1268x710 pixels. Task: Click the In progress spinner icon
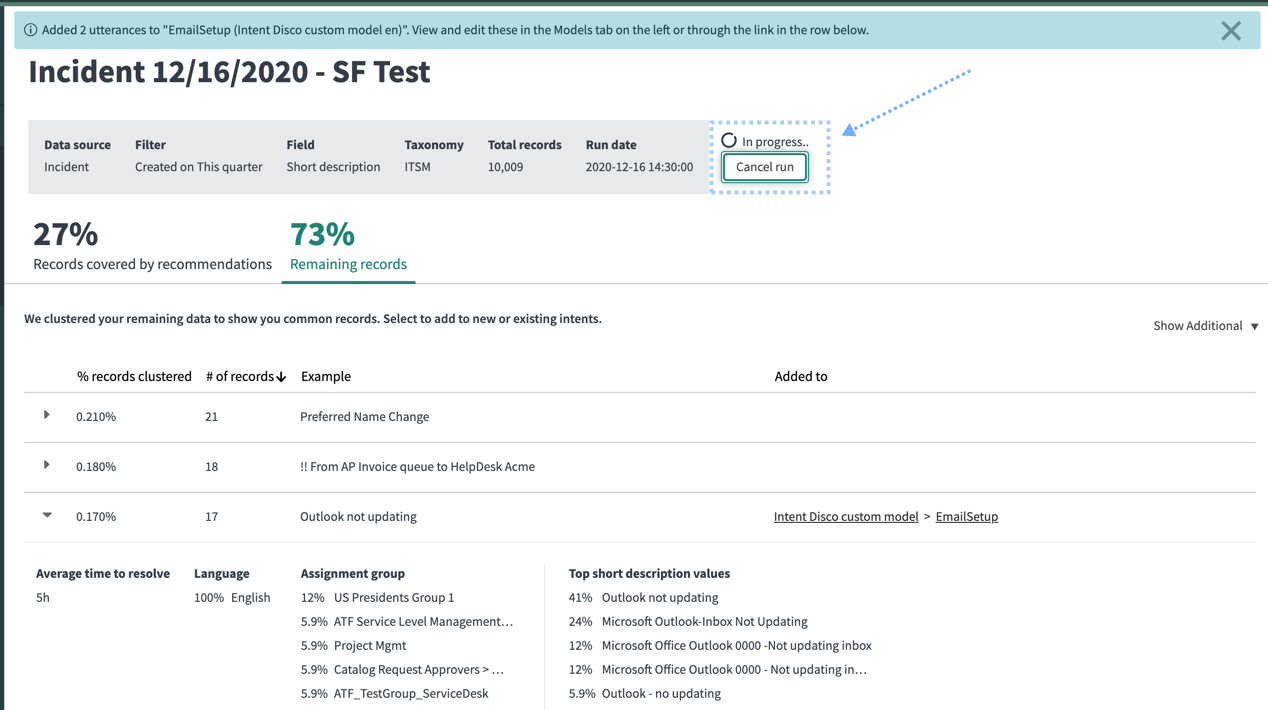pyautogui.click(x=729, y=141)
